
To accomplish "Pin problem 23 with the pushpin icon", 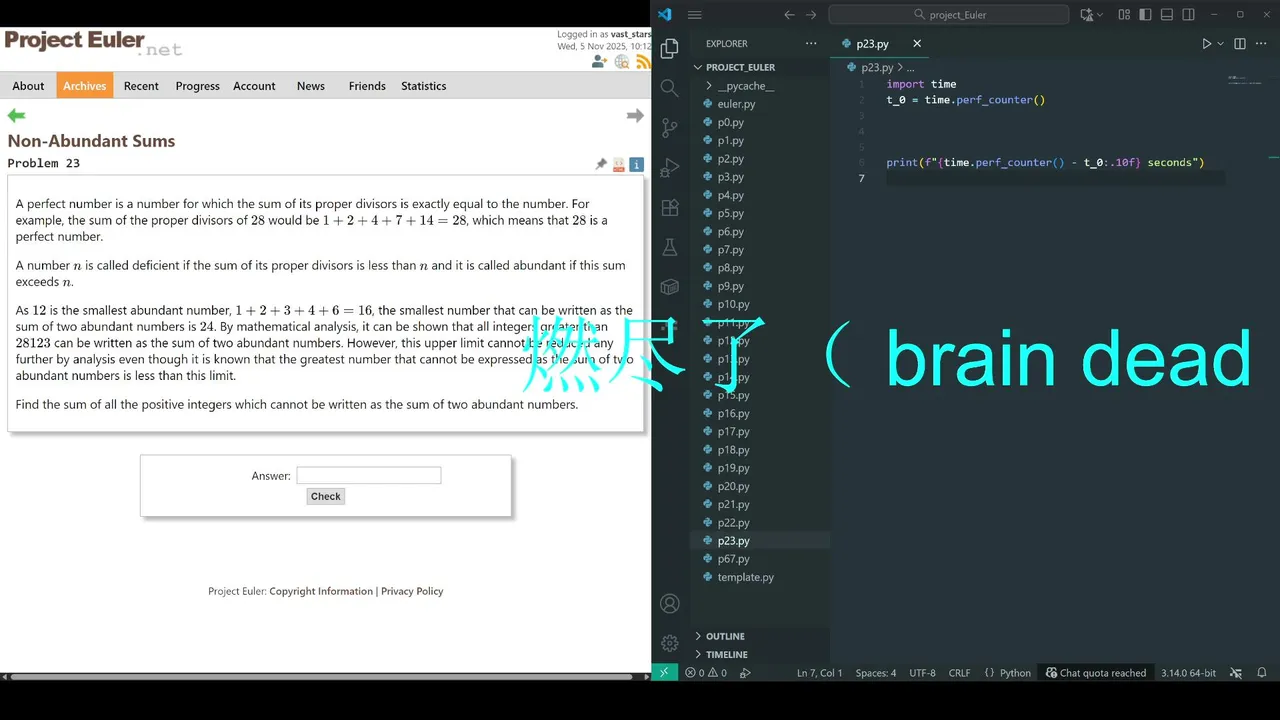I will click(x=601, y=164).
